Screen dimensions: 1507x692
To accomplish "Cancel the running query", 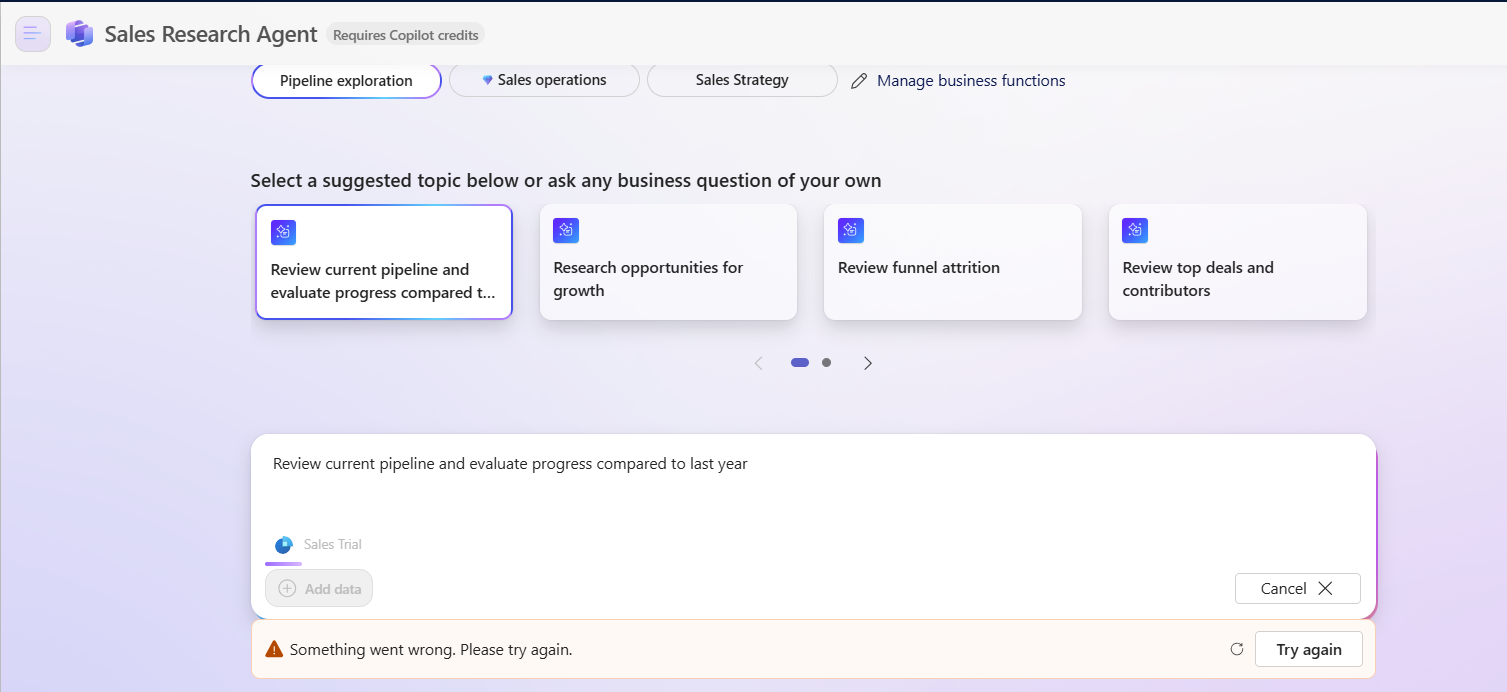I will [x=1297, y=589].
